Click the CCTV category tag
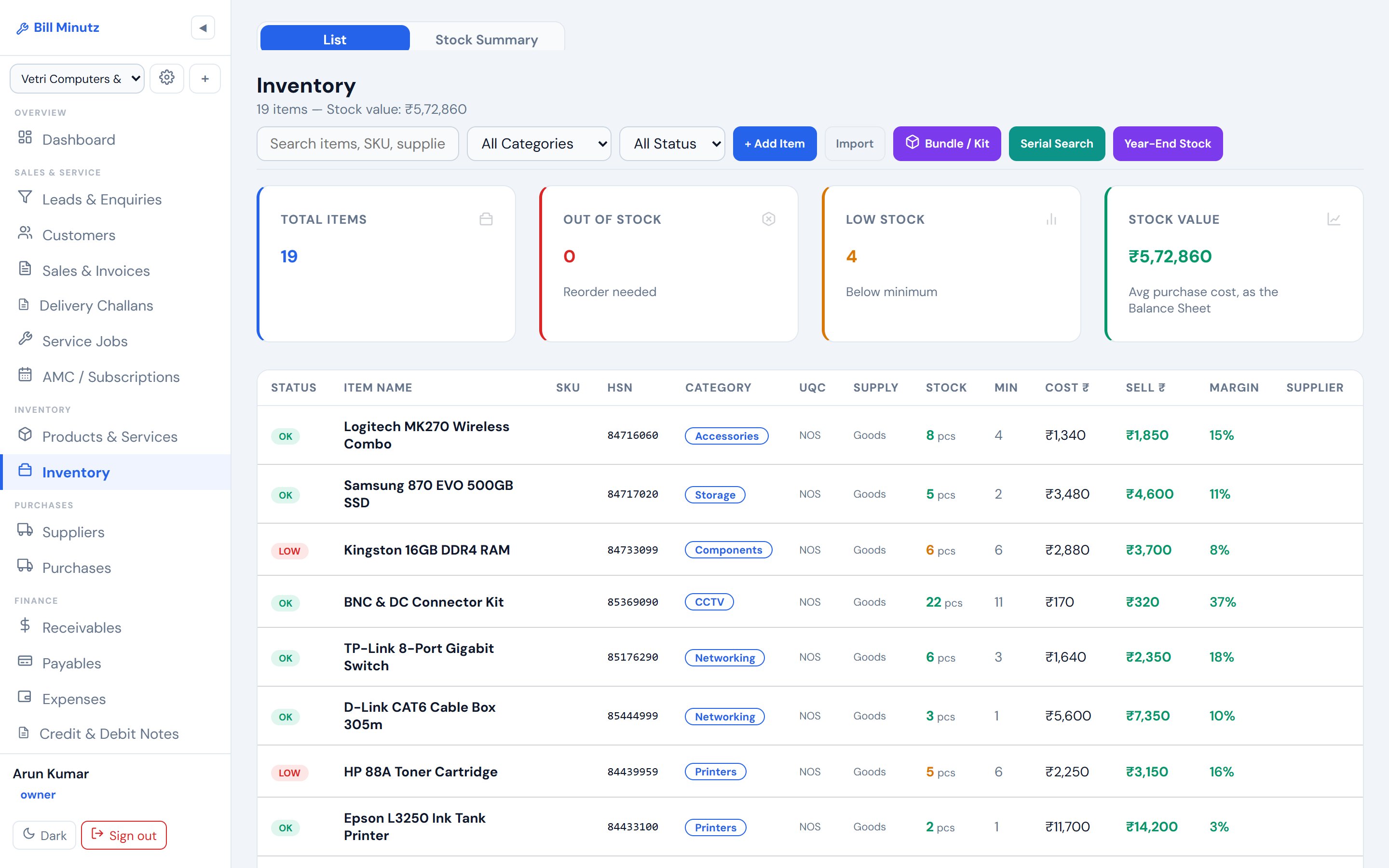 (709, 602)
